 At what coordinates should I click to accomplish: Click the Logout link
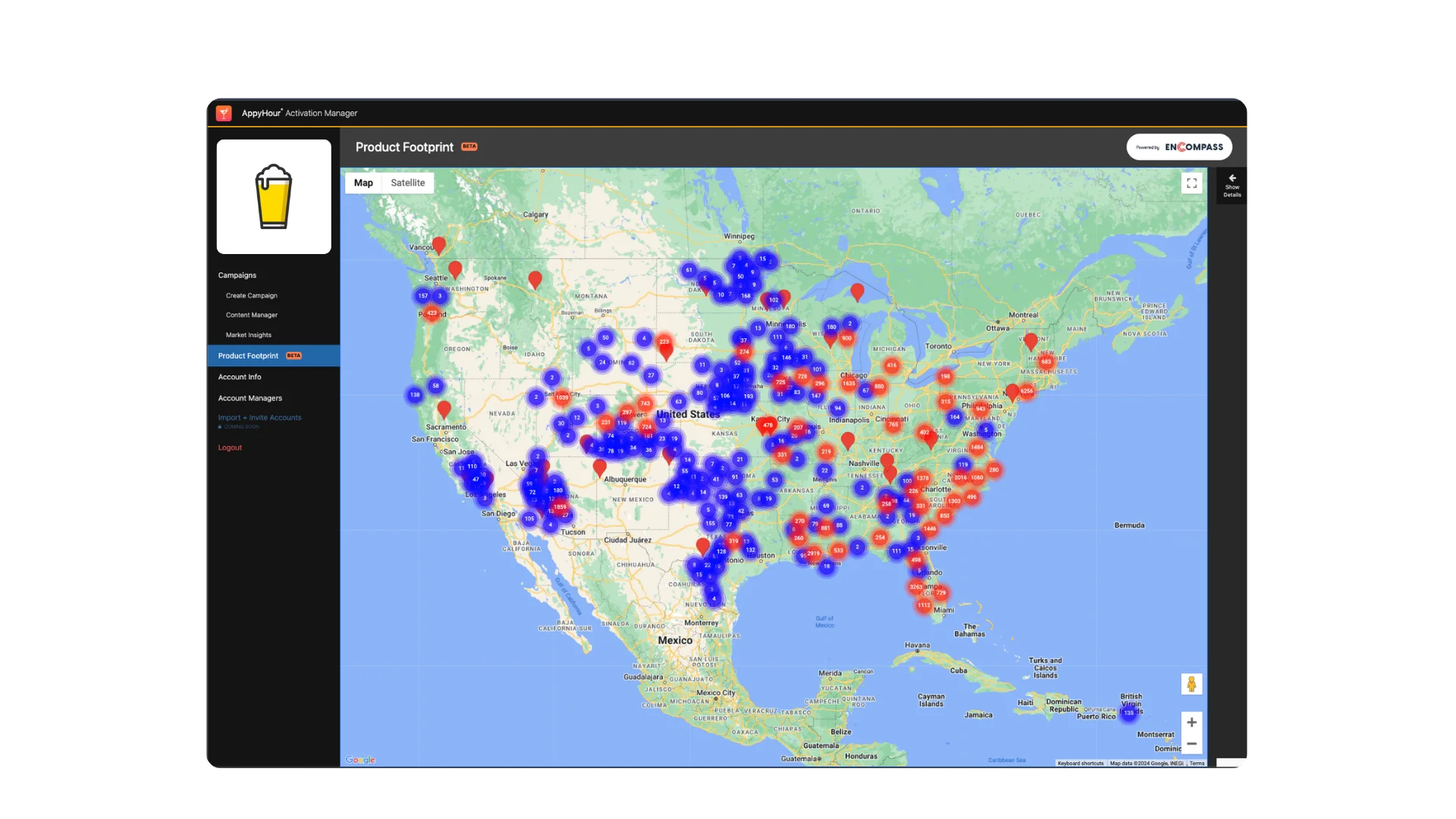230,447
